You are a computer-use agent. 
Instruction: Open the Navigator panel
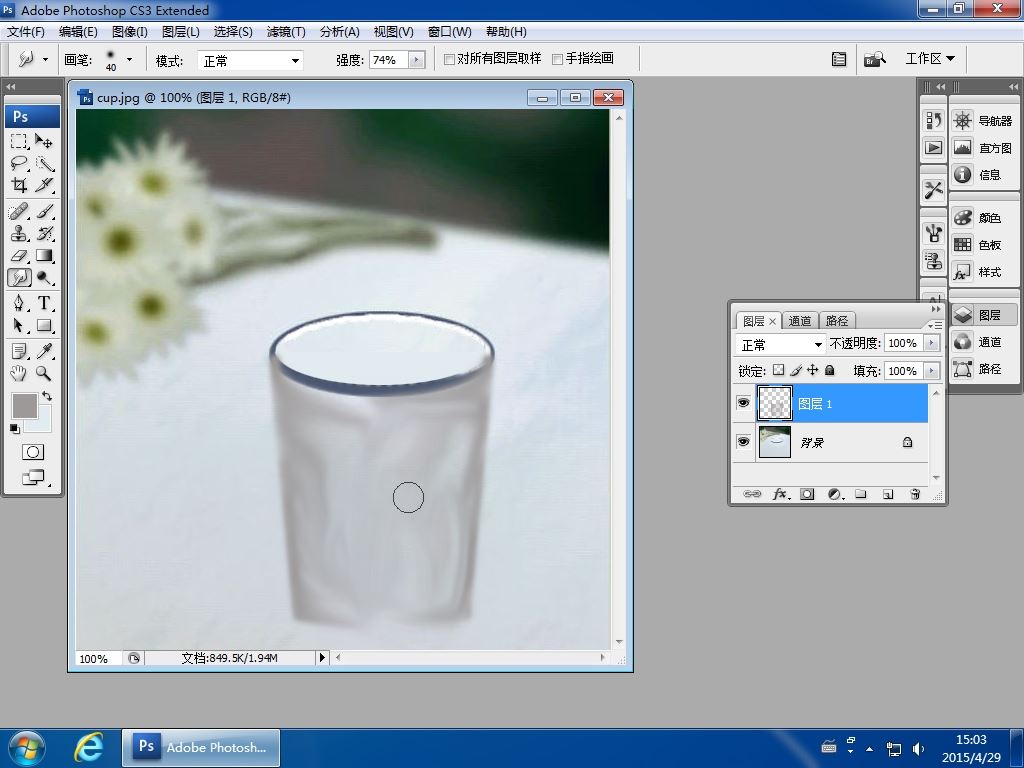982,121
